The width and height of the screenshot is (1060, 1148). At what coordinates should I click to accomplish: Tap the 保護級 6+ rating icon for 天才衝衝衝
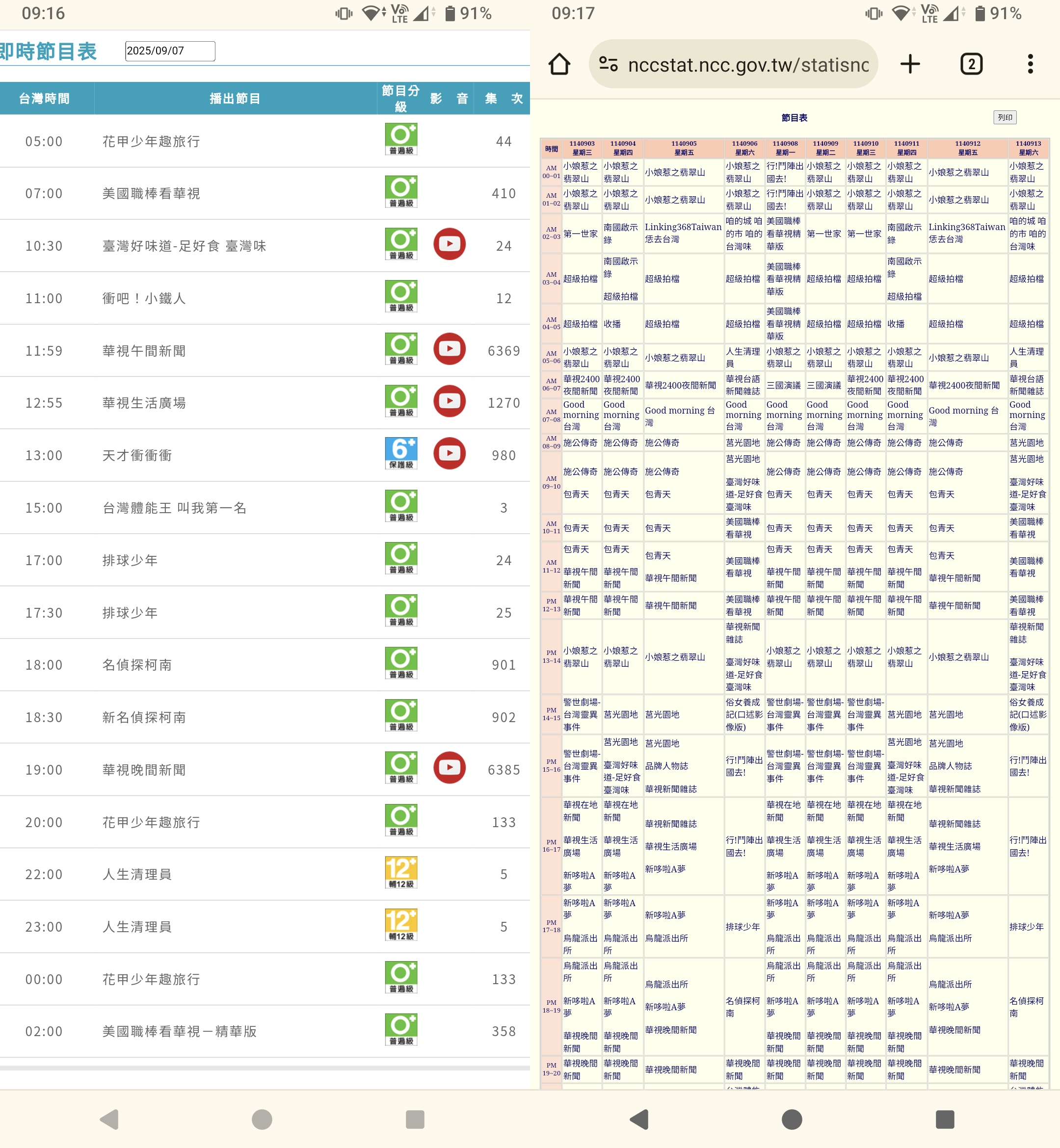[x=401, y=454]
